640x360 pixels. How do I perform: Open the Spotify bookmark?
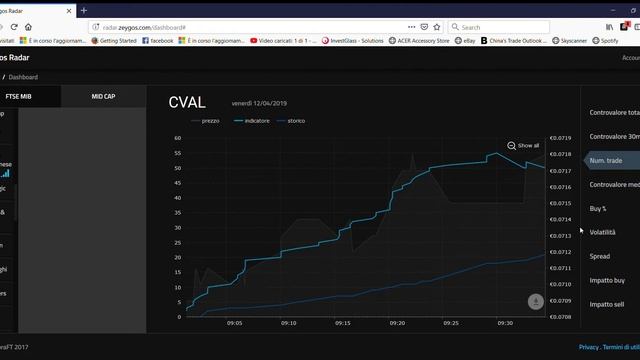[605, 41]
